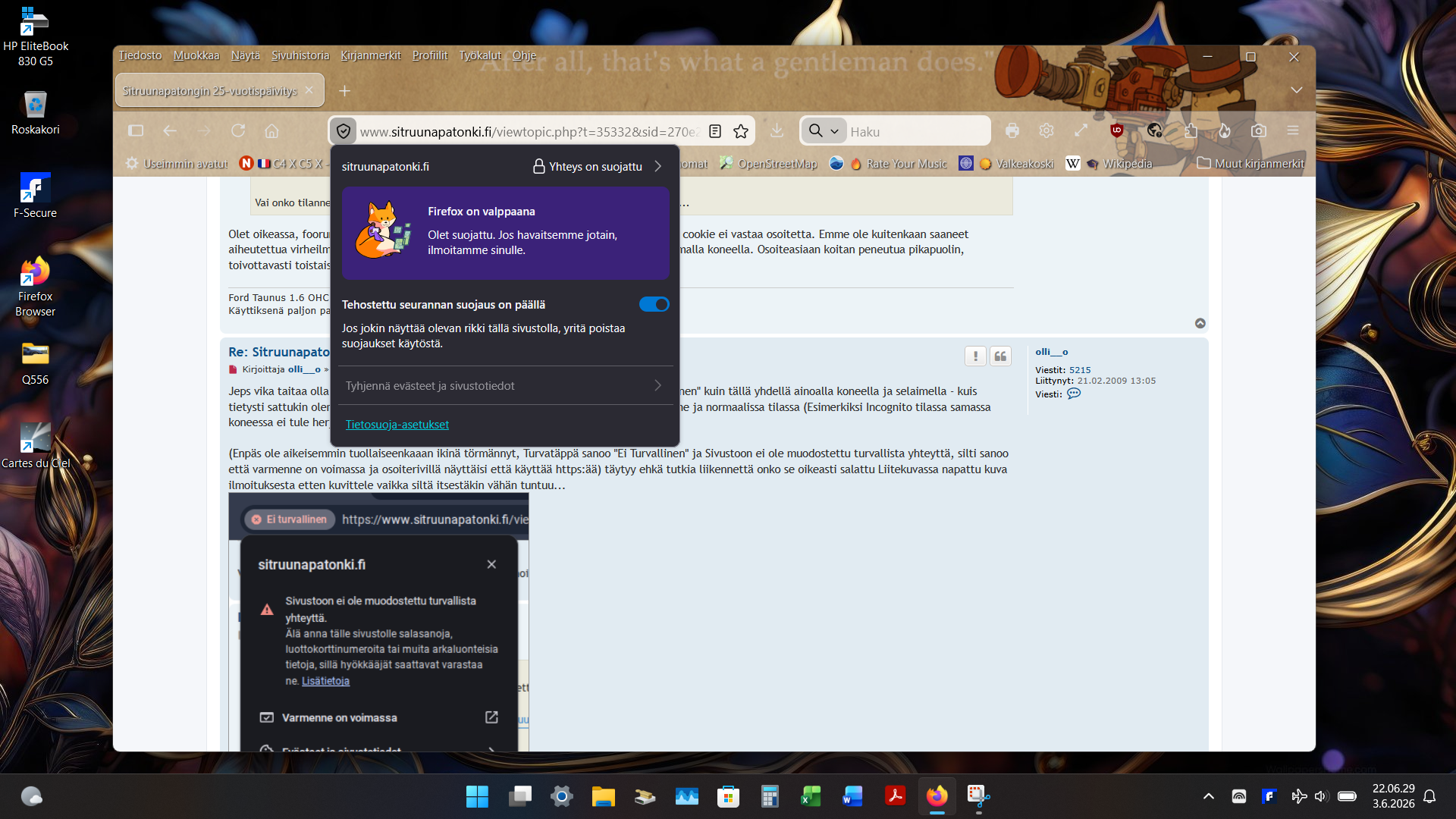Open a new tab with plus button

click(x=344, y=90)
